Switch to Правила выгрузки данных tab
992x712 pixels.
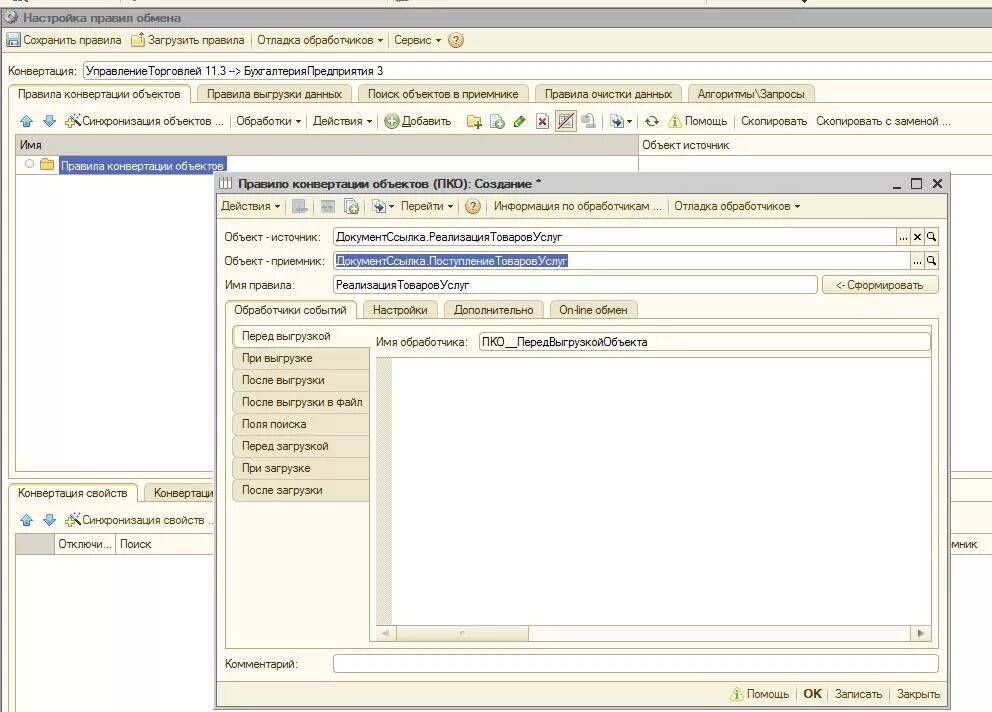point(274,94)
